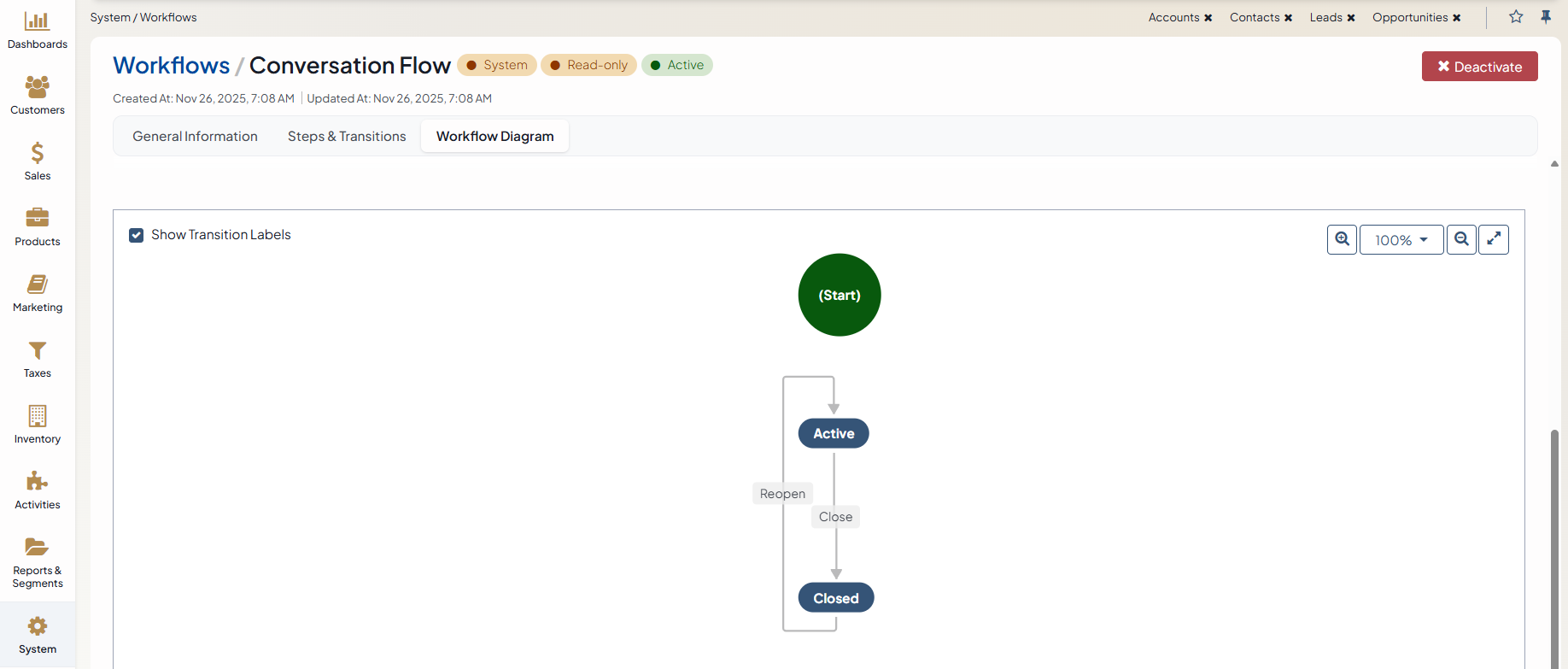Close the Accounts pinned shortcut
This screenshot has width=1568, height=669.
pos(1208,18)
